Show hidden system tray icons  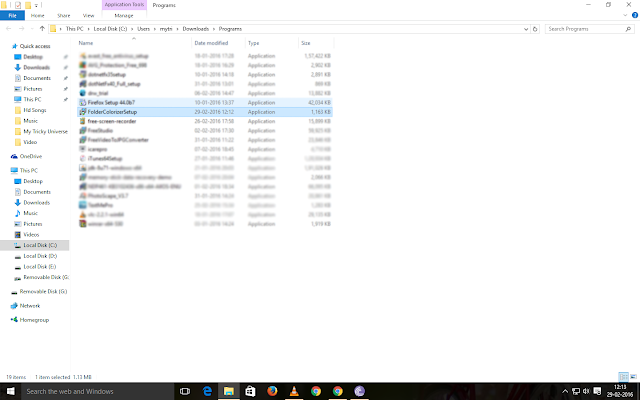tap(565, 391)
